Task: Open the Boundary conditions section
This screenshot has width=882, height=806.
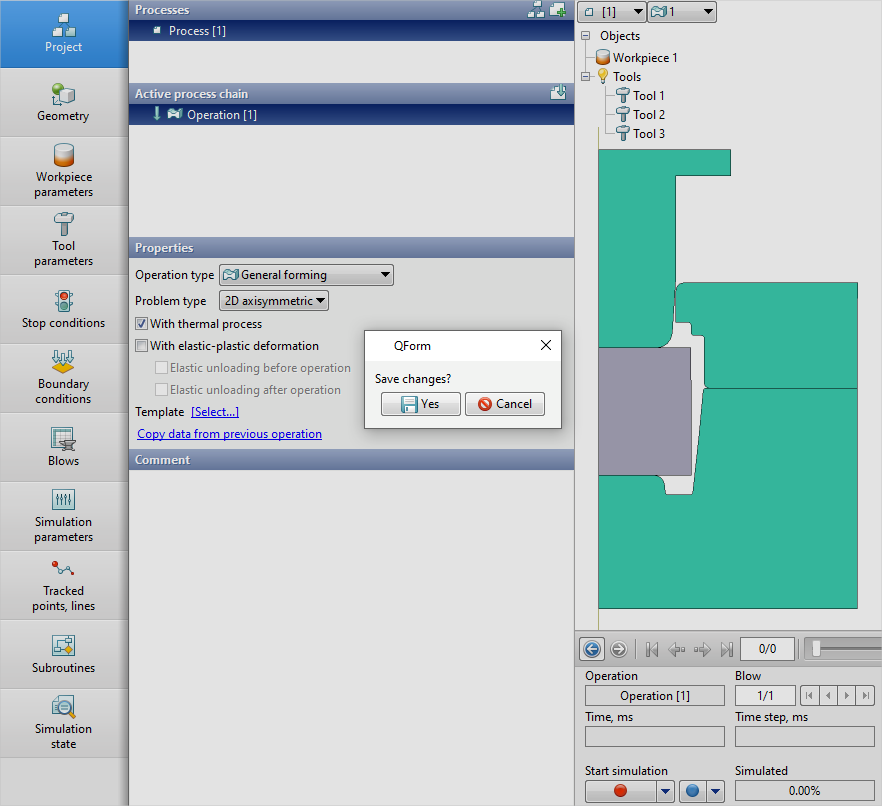Action: tap(63, 378)
